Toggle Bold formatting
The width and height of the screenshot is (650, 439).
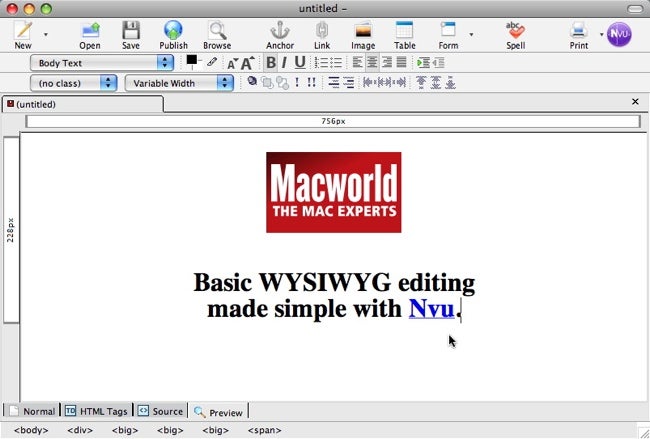click(x=271, y=63)
